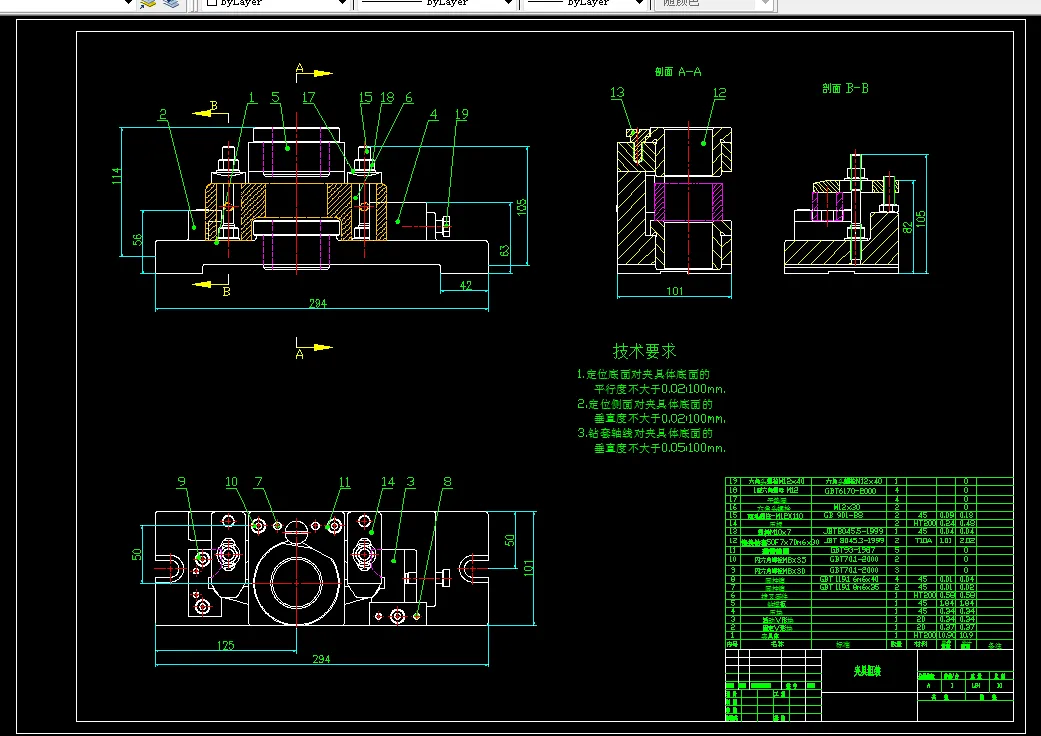Click the left "50" dimension in plan view
Image resolution: width=1041 pixels, height=736 pixels.
(137, 554)
